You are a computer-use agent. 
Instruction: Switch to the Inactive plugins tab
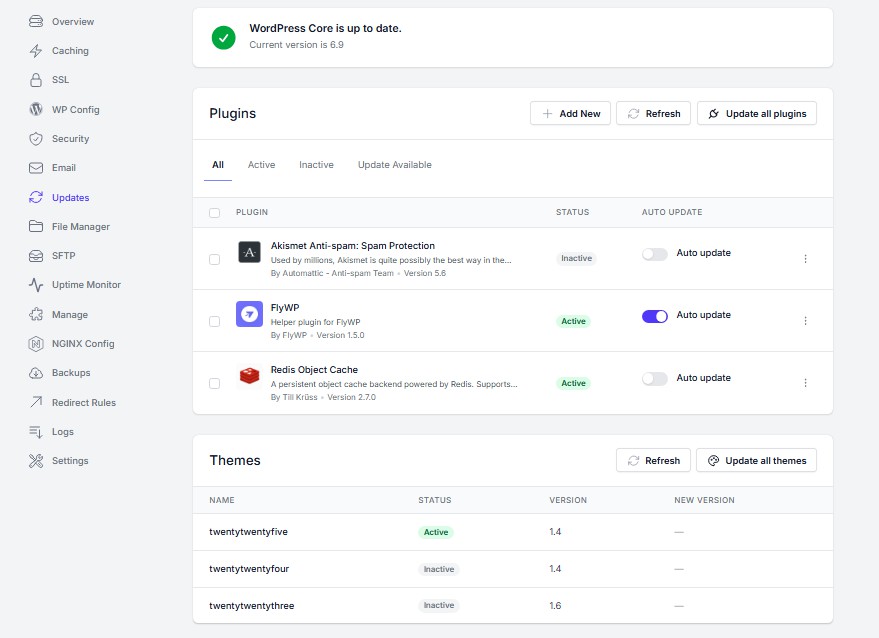point(316,165)
